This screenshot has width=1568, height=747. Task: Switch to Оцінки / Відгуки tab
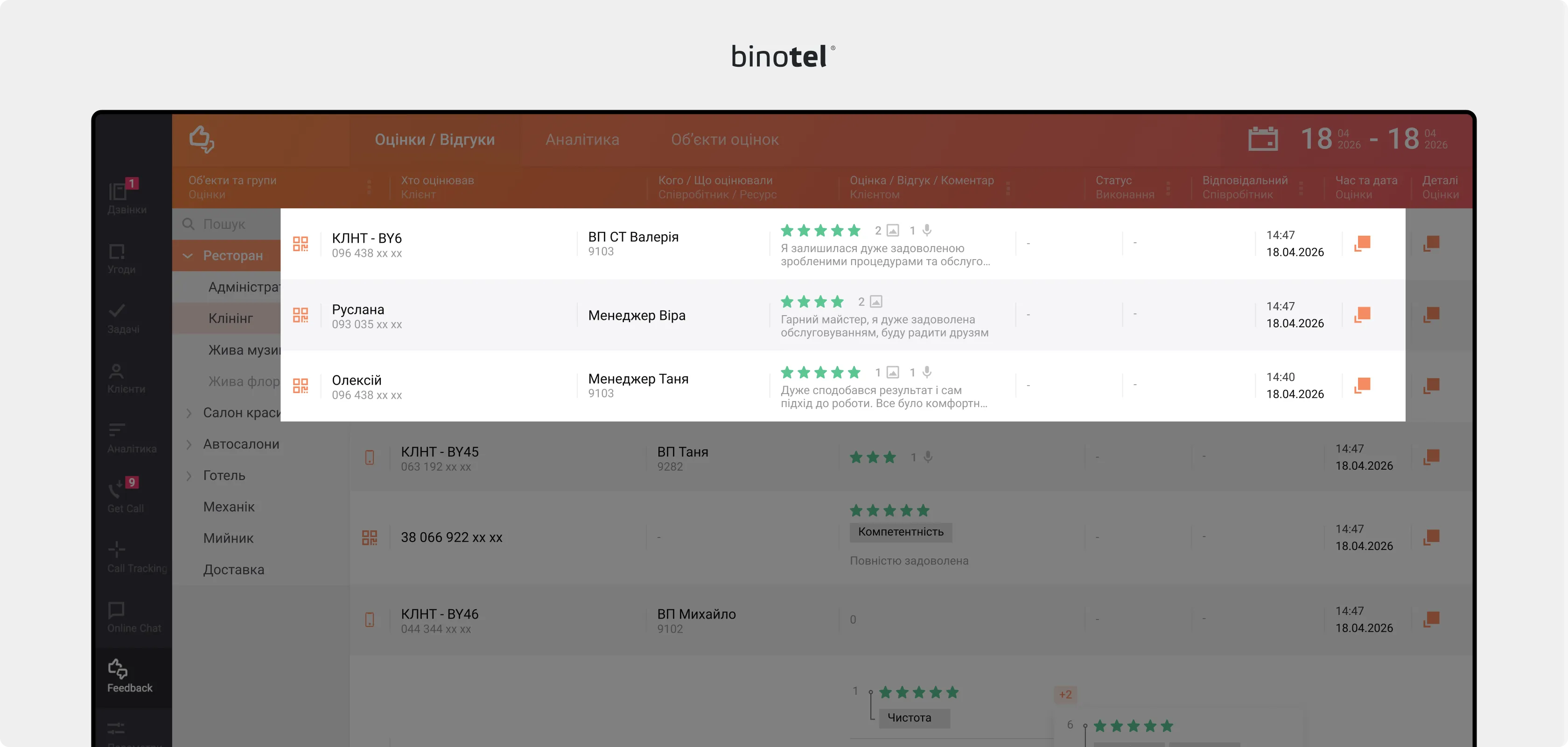tap(434, 140)
